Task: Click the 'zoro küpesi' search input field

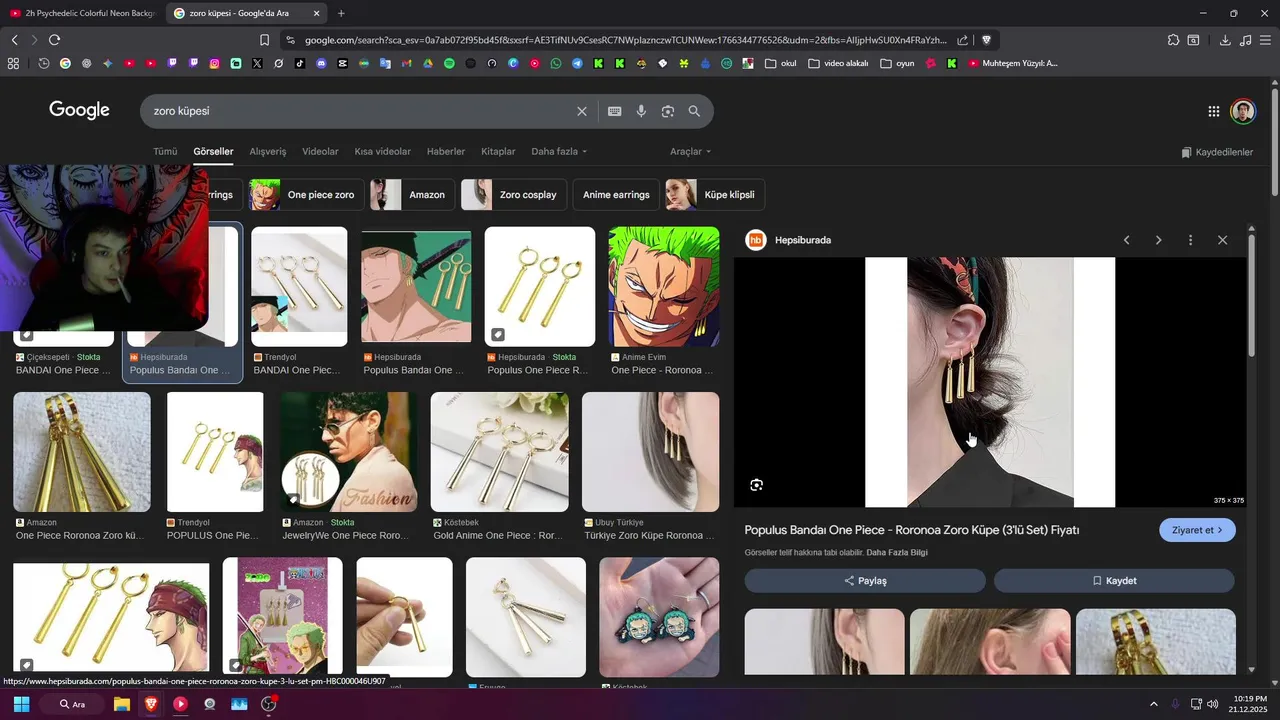Action: click(x=360, y=111)
